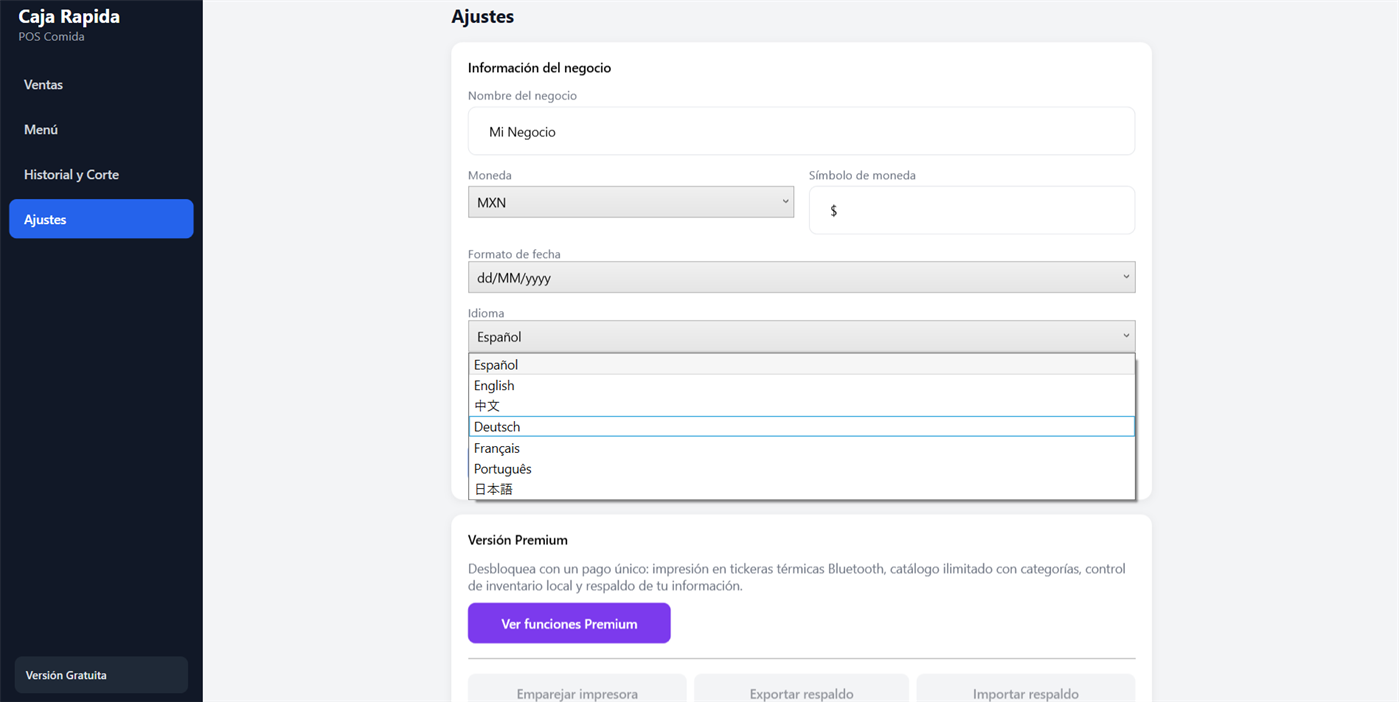
Task: Click Ver funciones Premium button
Action: (x=569, y=623)
